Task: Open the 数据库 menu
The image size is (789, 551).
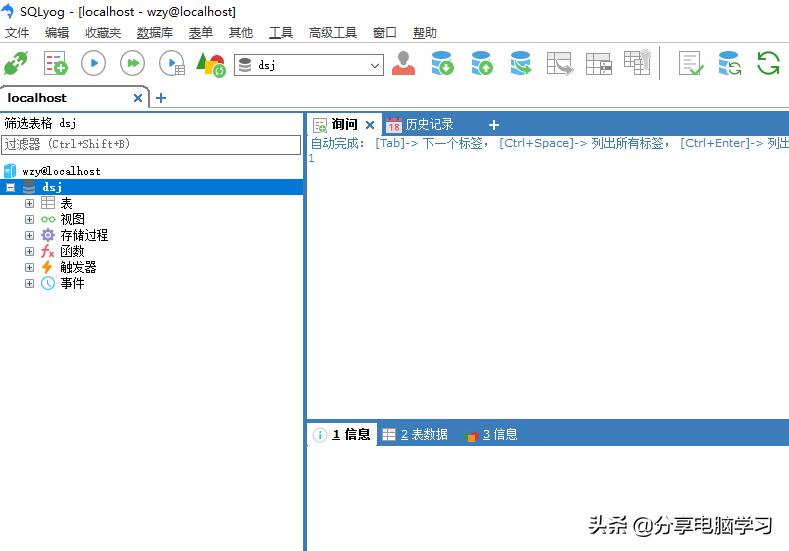Action: pos(155,33)
